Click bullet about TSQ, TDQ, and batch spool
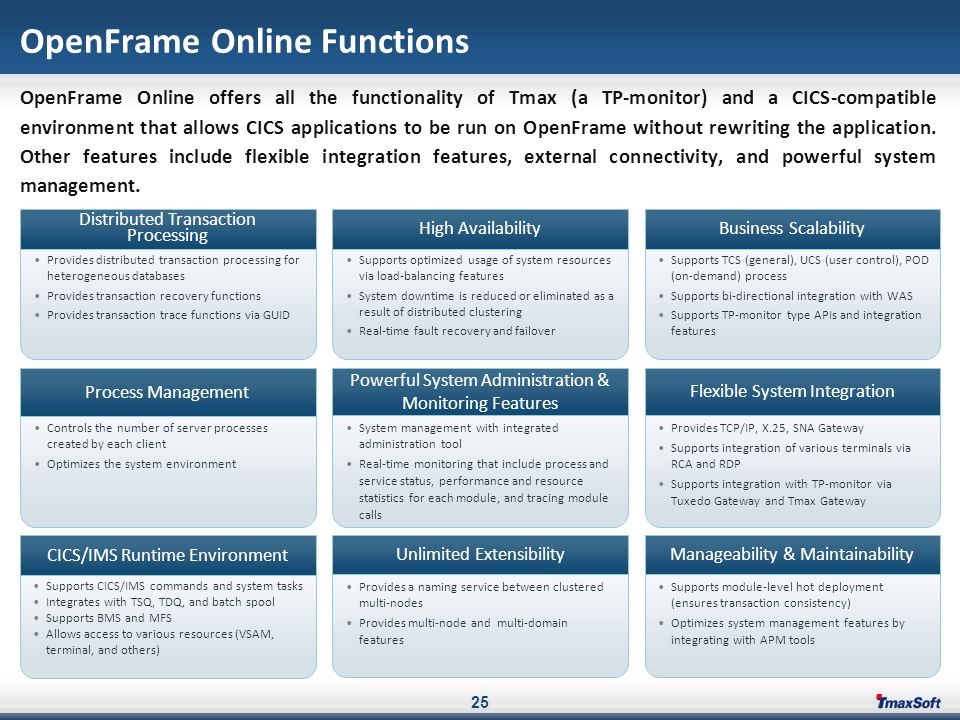 click(160, 602)
